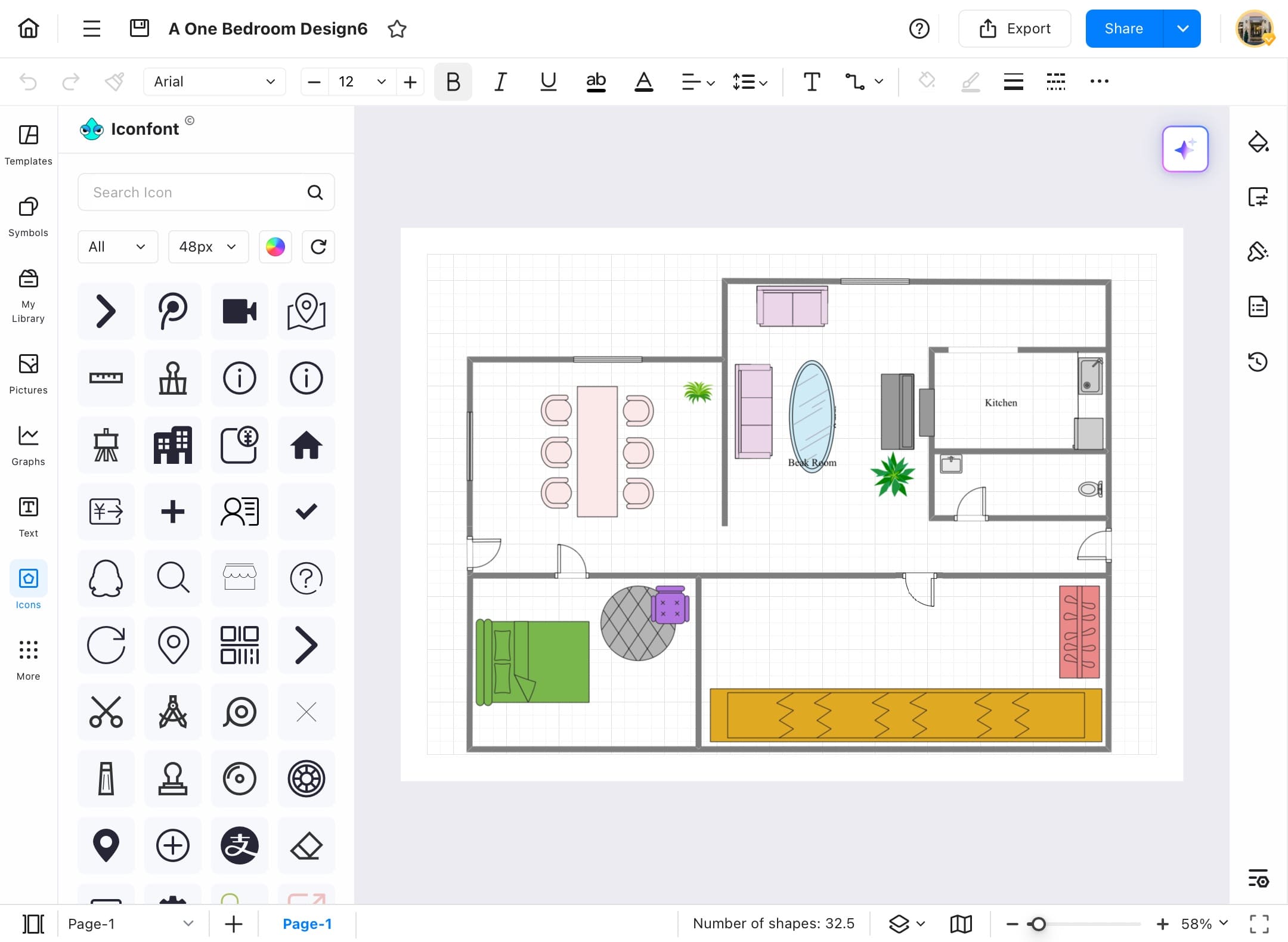Toggle bold formatting
1288x942 pixels.
coord(452,82)
